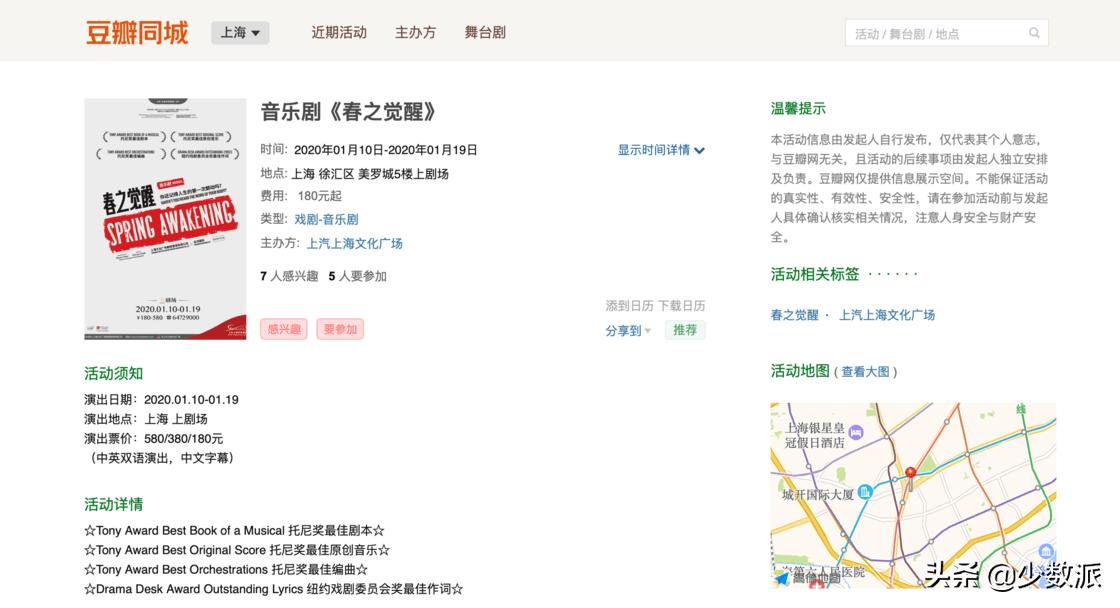Open the 春之觉醒 tag link

[794, 315]
